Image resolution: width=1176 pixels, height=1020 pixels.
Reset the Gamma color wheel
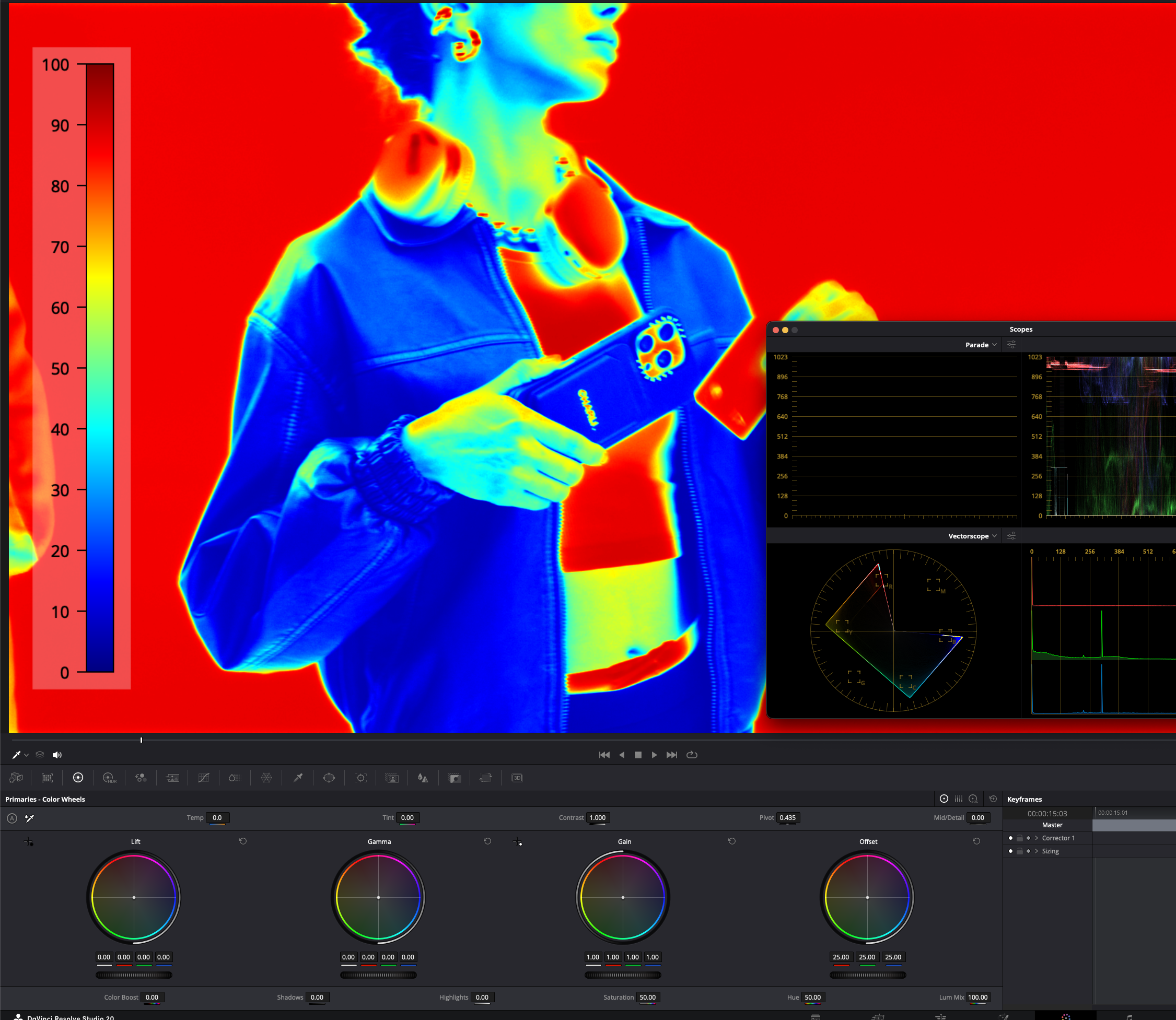tap(487, 841)
